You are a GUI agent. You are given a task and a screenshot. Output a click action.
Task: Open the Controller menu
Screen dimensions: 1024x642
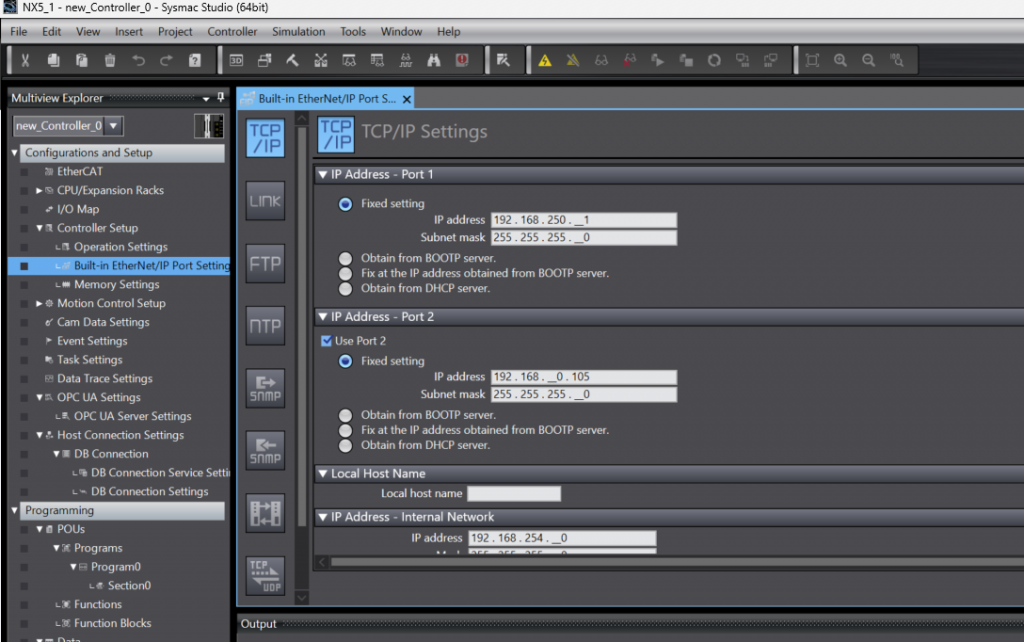click(232, 31)
